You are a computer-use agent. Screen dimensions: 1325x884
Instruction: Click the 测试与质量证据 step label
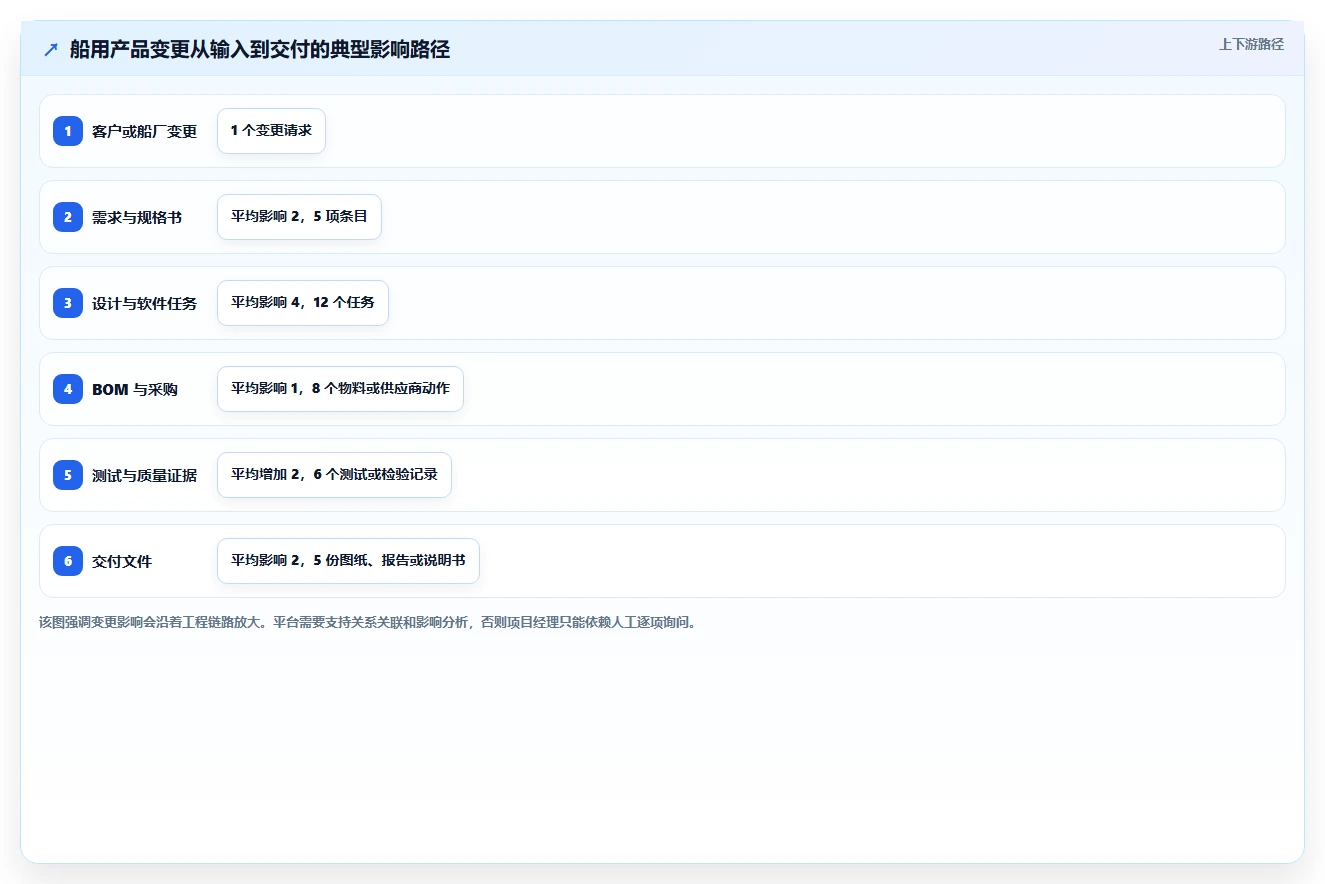coord(144,476)
